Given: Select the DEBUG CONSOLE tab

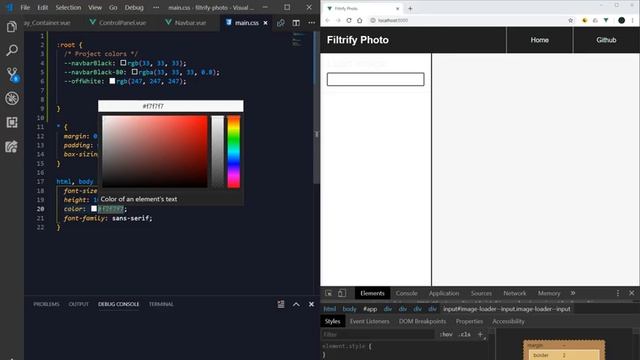Looking at the screenshot, I should coord(118,304).
